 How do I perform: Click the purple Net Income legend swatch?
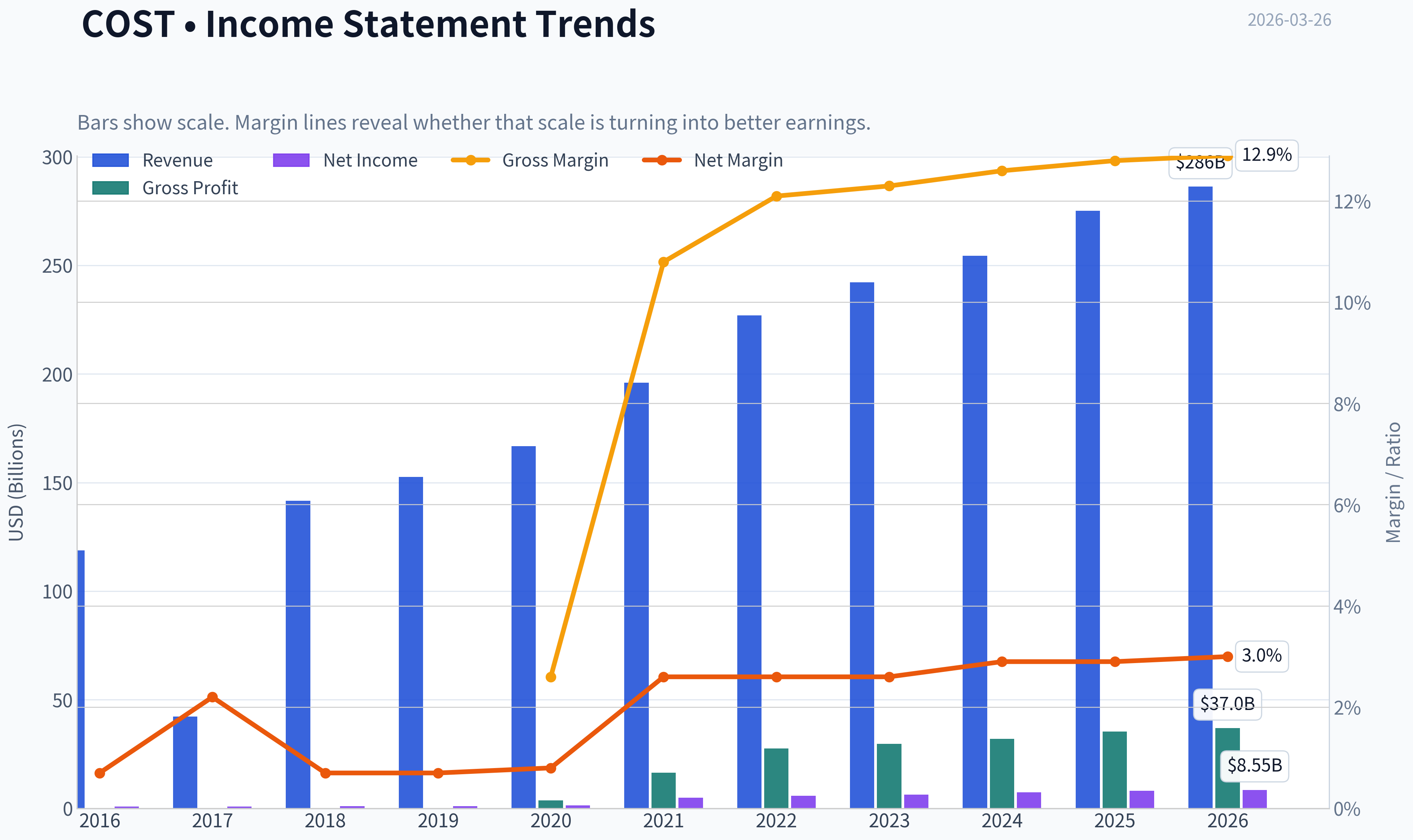click(292, 160)
